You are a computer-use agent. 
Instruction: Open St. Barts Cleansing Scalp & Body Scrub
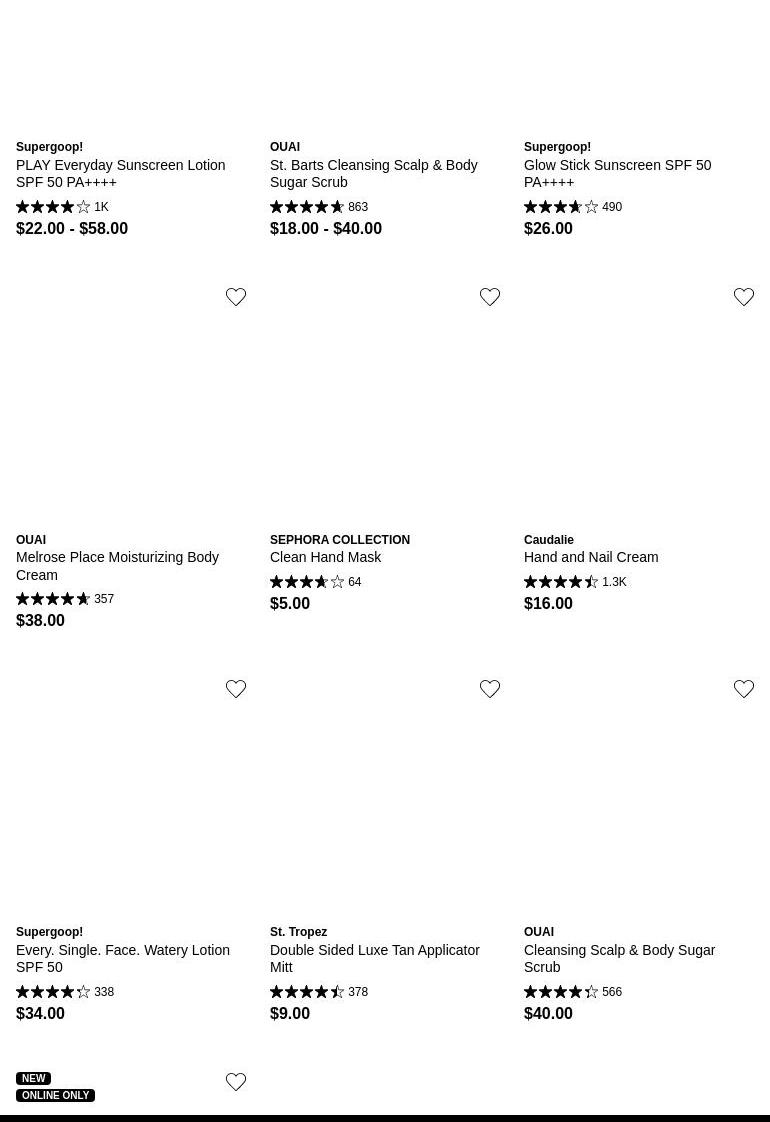pos(373,173)
